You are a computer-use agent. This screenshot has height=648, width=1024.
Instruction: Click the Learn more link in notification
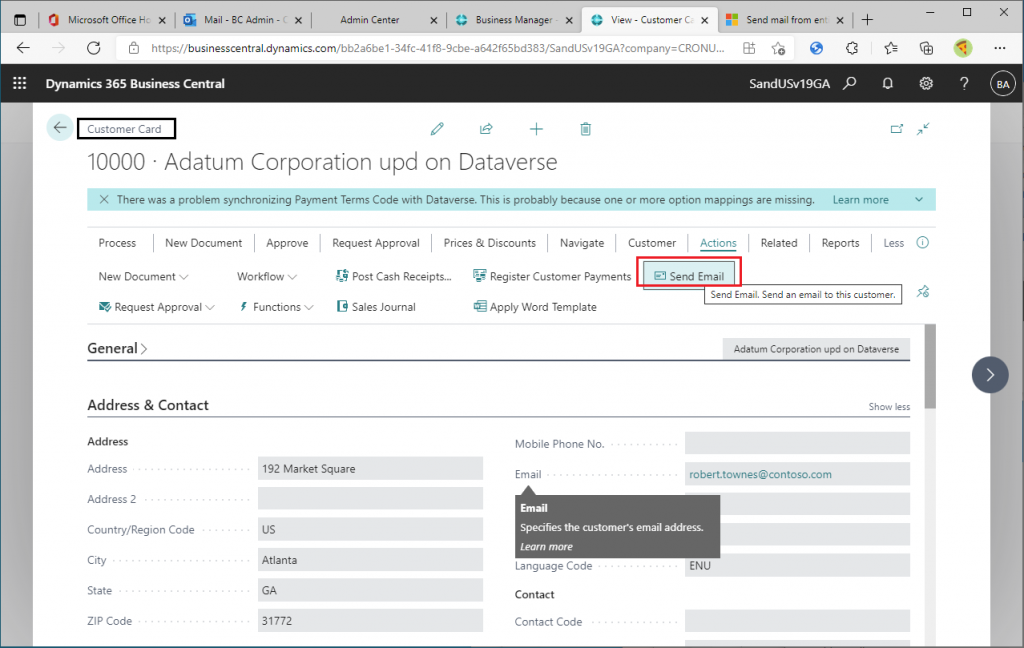point(861,200)
